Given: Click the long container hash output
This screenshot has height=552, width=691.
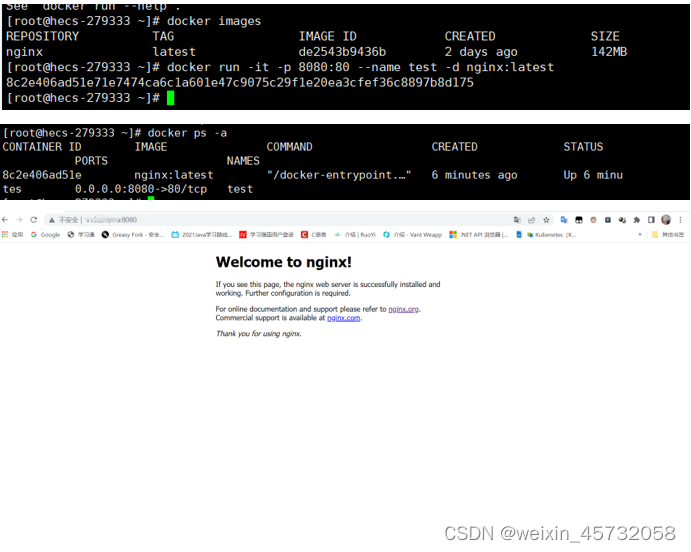Looking at the screenshot, I should coord(240,83).
